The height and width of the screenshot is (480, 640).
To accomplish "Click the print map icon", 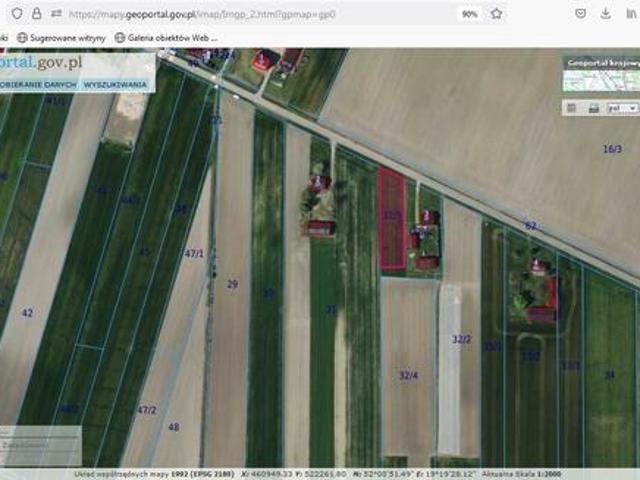I will pyautogui.click(x=593, y=107).
